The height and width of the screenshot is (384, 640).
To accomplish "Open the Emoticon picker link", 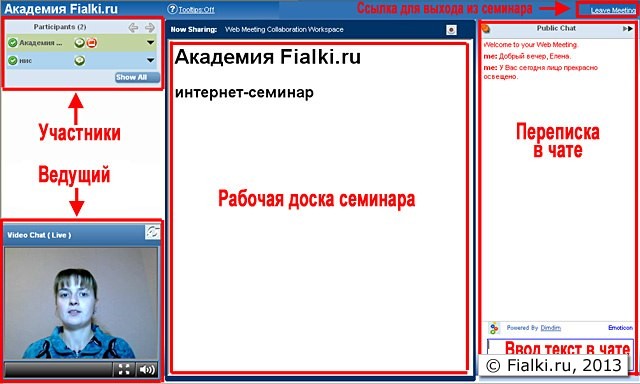I will point(620,328).
